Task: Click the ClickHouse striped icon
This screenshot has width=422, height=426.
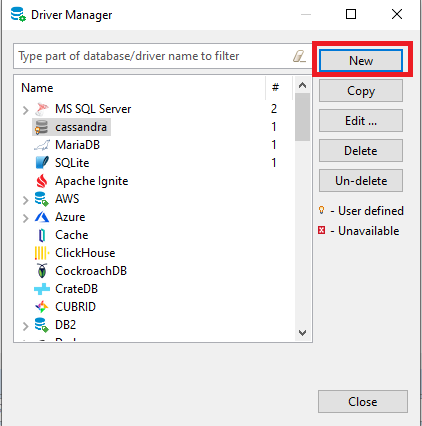Action: point(42,253)
